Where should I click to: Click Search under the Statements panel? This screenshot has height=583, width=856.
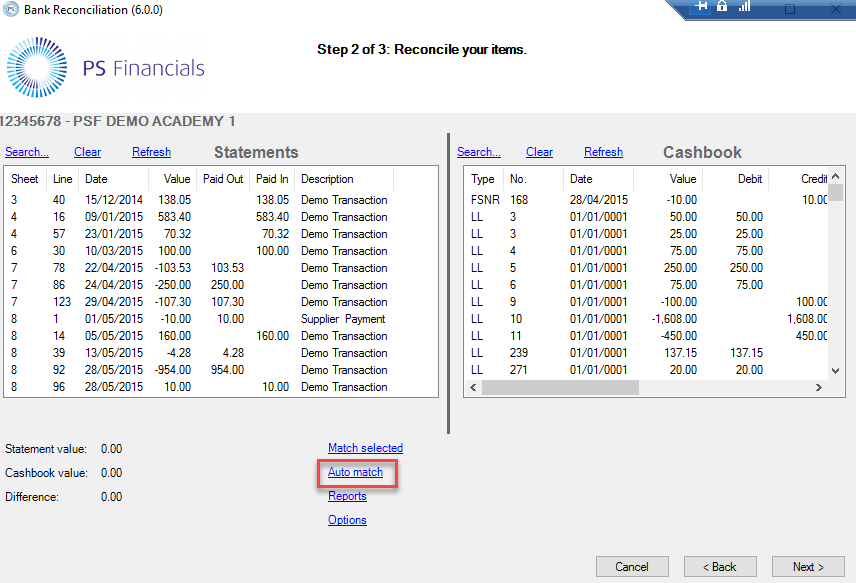[x=27, y=152]
